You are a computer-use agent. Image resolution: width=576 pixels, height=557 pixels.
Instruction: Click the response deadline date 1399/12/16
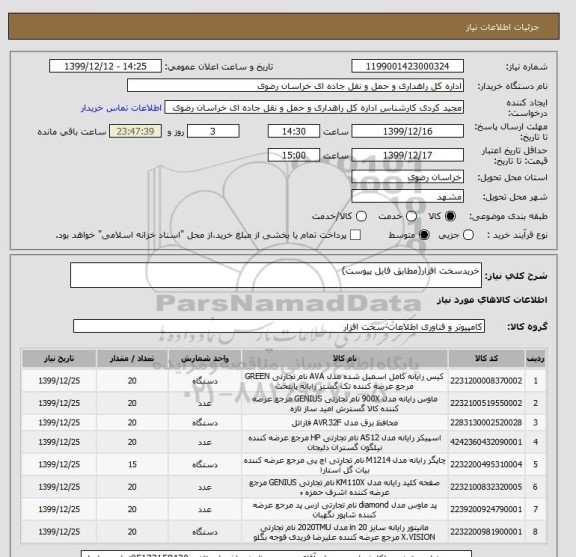tap(407, 131)
